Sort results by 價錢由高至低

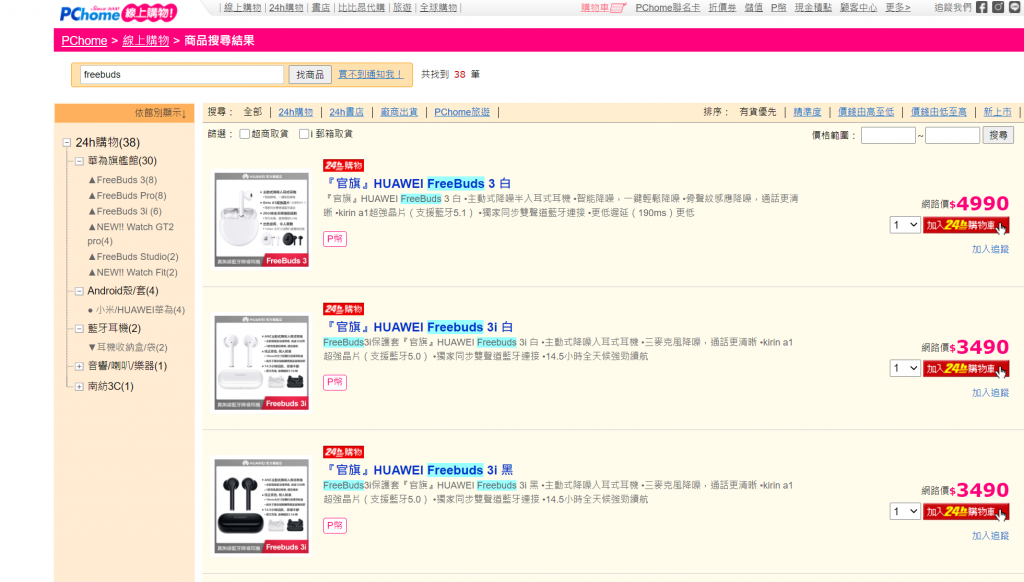(866, 112)
